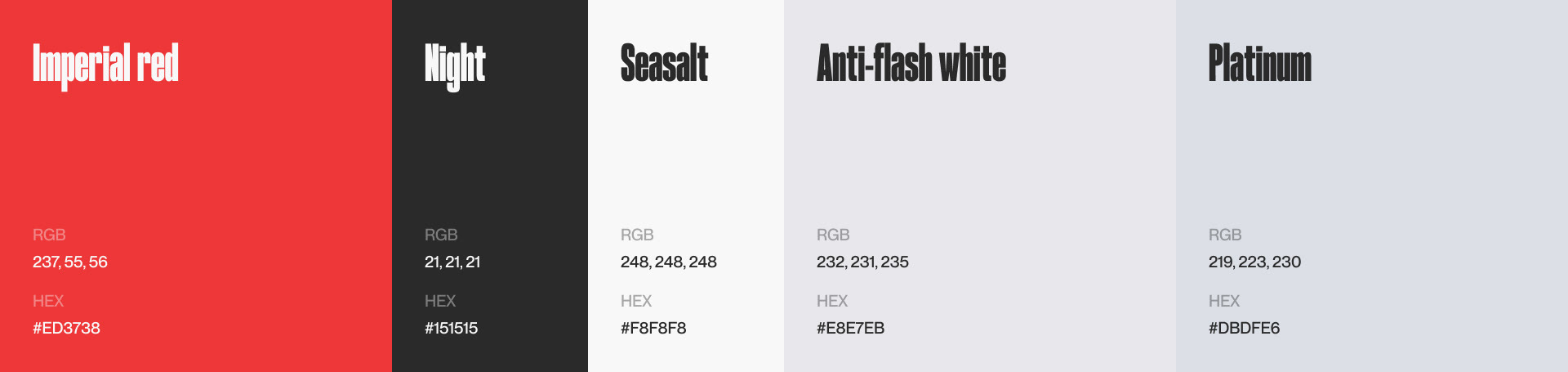The image size is (1568, 372).
Task: Click the RGB label in the Platinum swatch
Action: 1225,235
